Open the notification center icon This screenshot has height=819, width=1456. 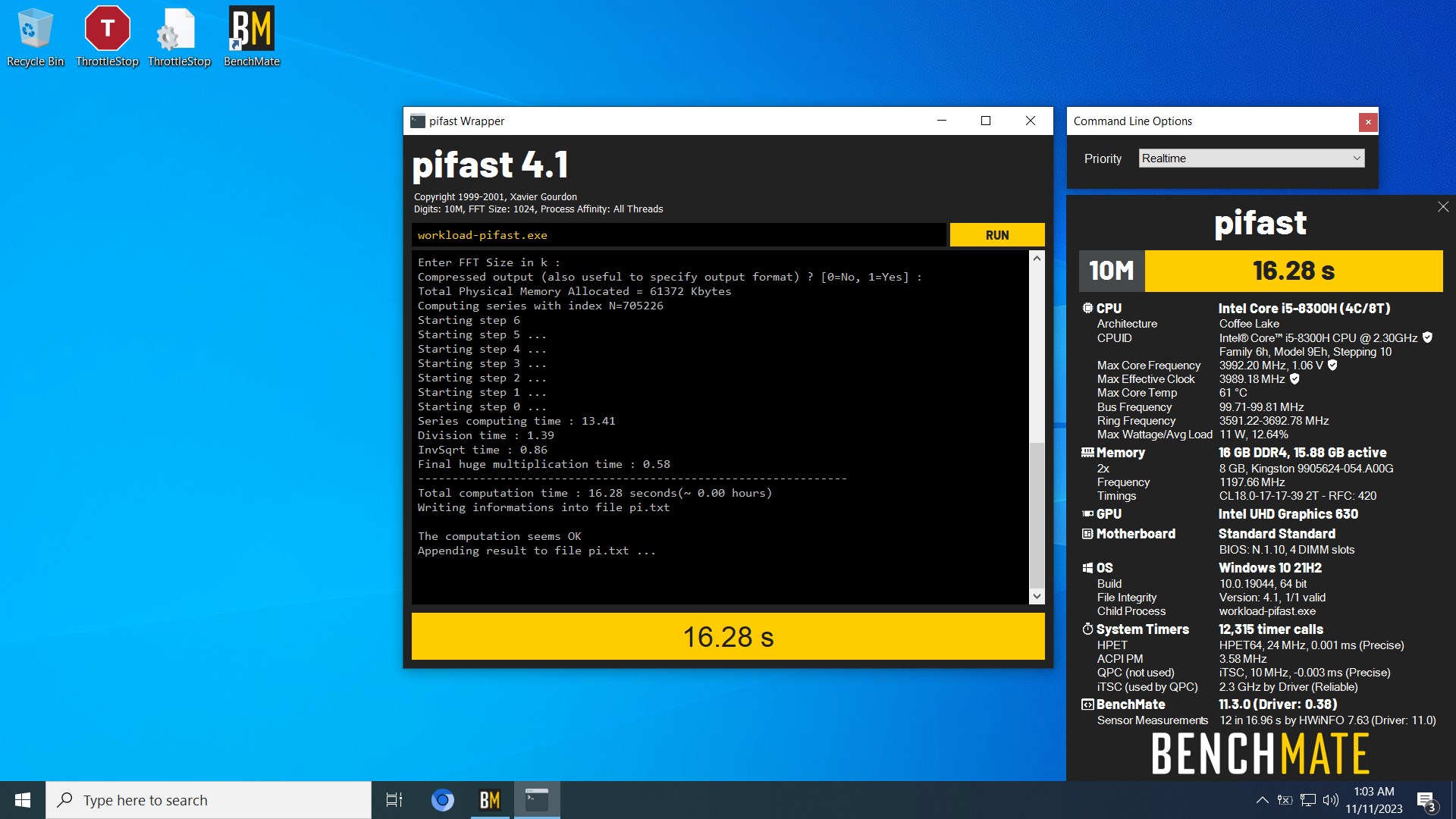click(1426, 801)
